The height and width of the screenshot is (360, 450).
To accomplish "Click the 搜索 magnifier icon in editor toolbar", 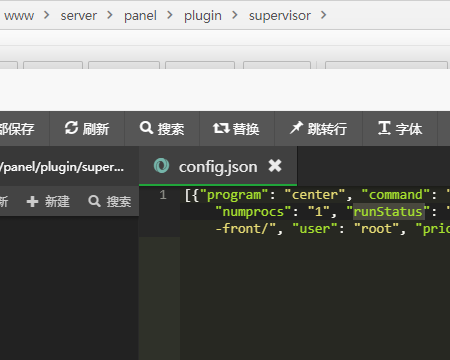I will point(146,128).
